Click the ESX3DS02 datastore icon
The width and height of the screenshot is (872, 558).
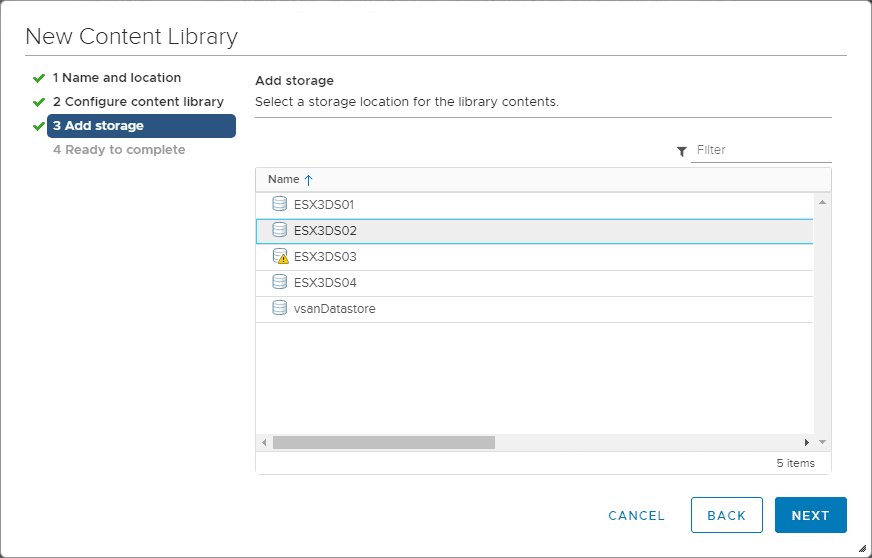click(280, 230)
